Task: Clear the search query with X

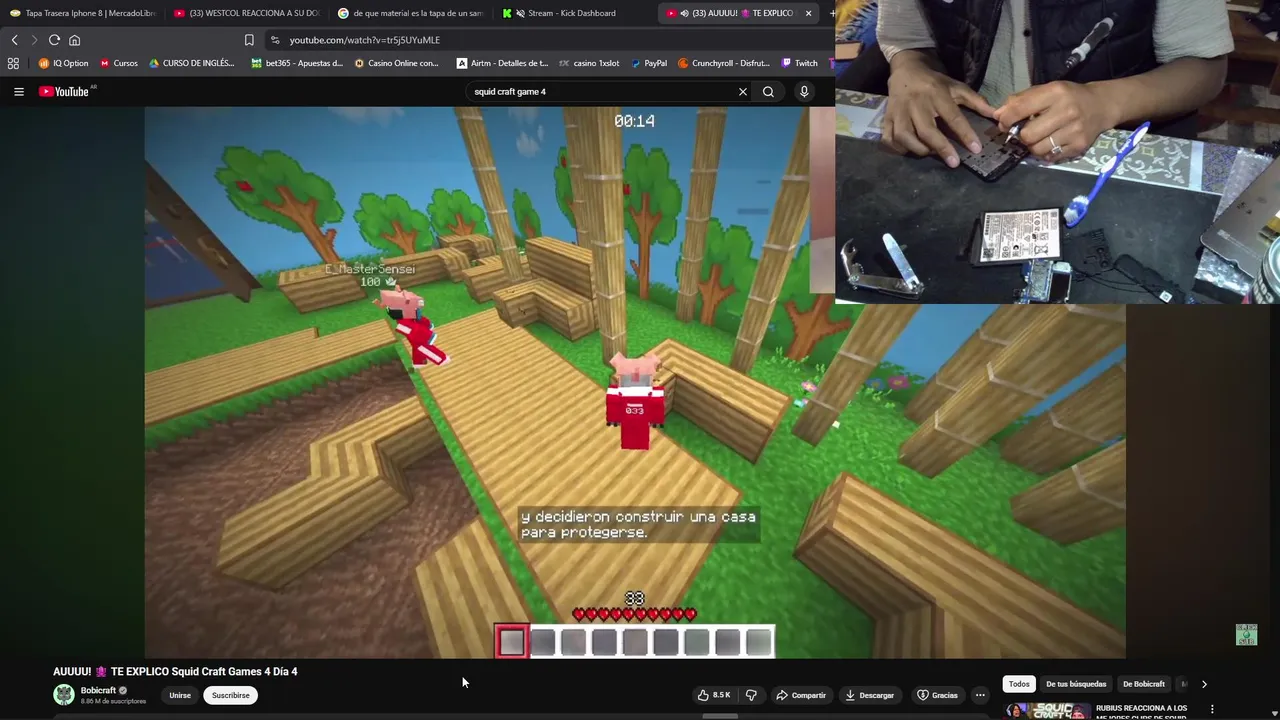Action: 743,91
